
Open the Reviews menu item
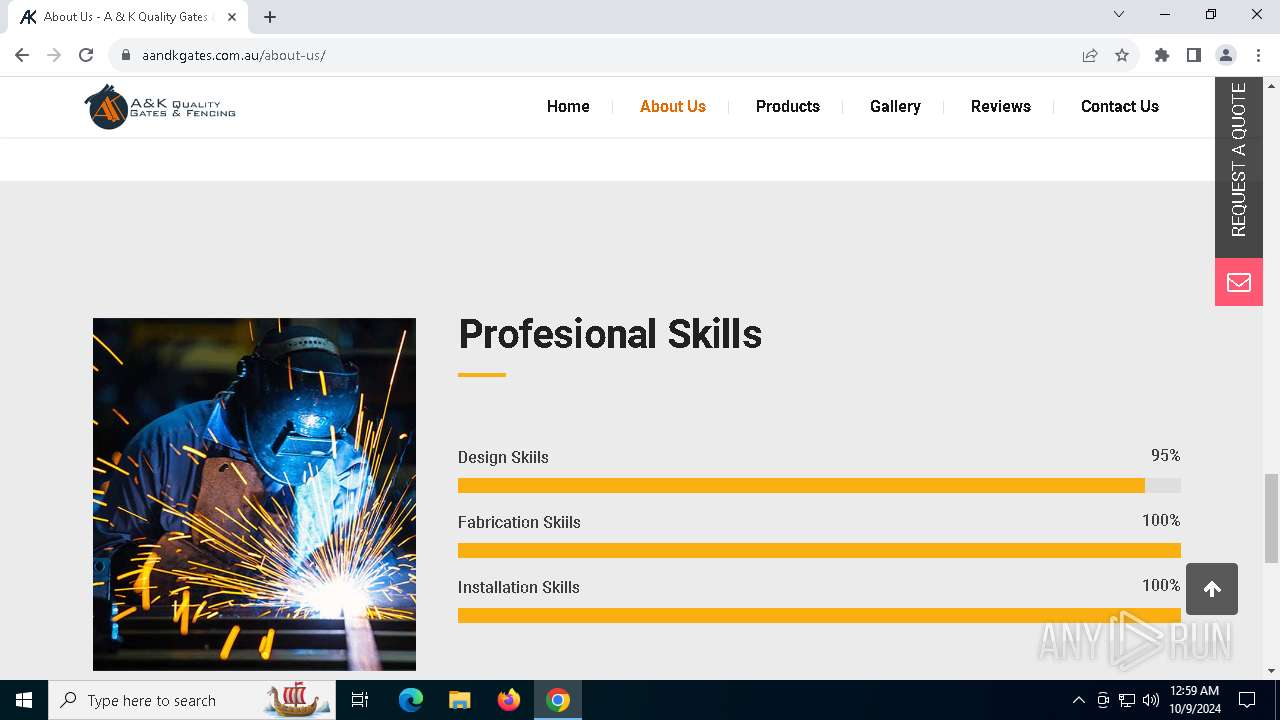click(x=1001, y=106)
